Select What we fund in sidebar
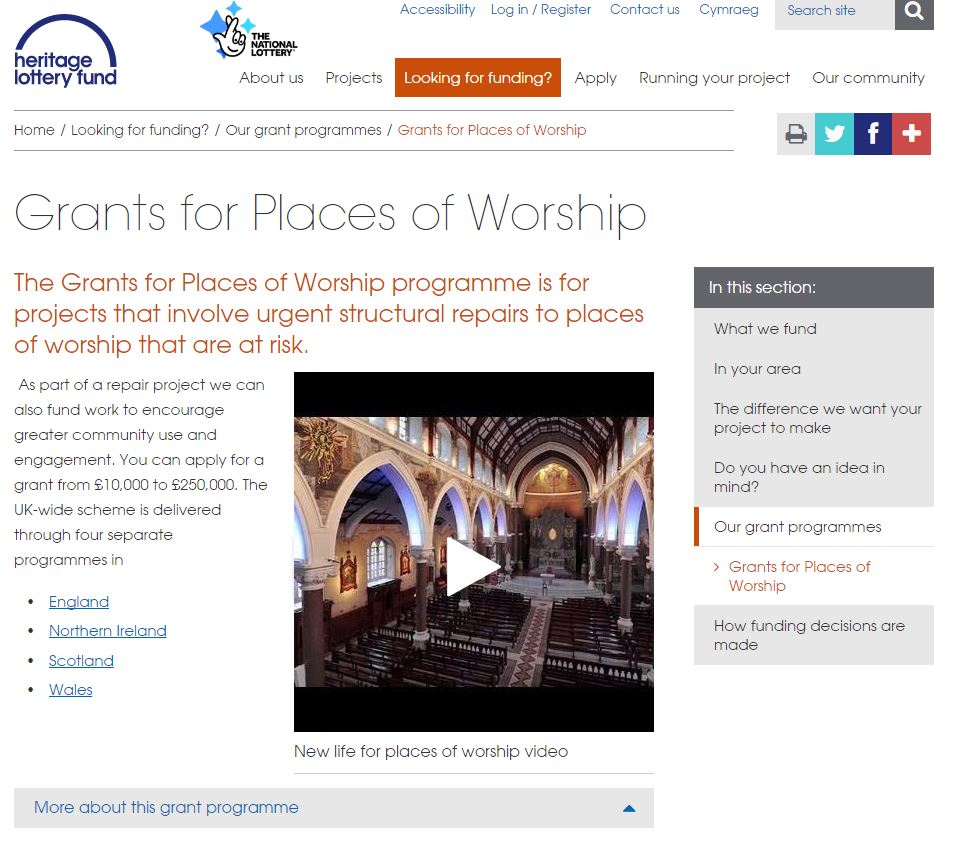965x847 pixels. (x=765, y=329)
